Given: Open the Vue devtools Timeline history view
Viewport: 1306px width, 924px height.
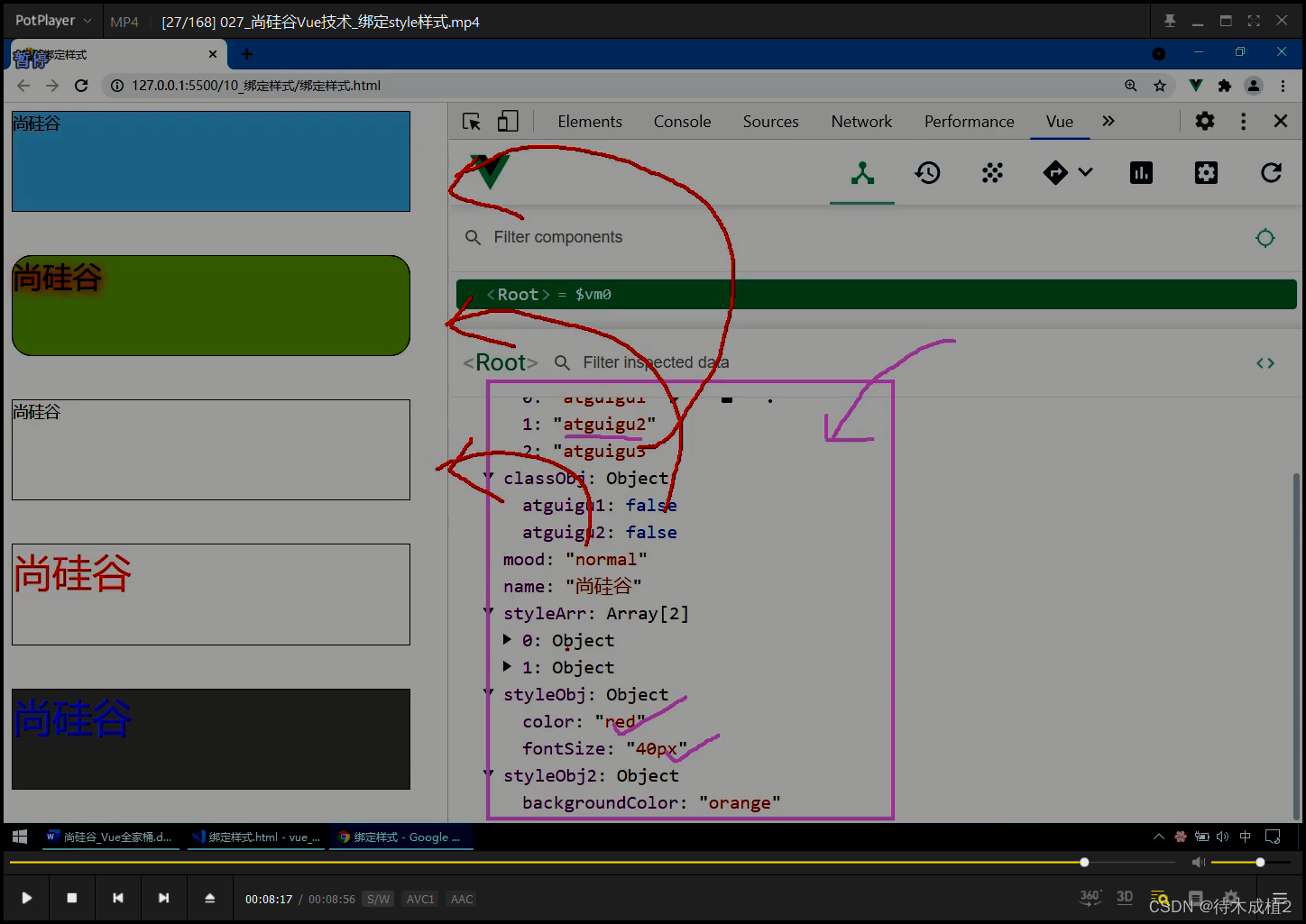Looking at the screenshot, I should point(927,173).
